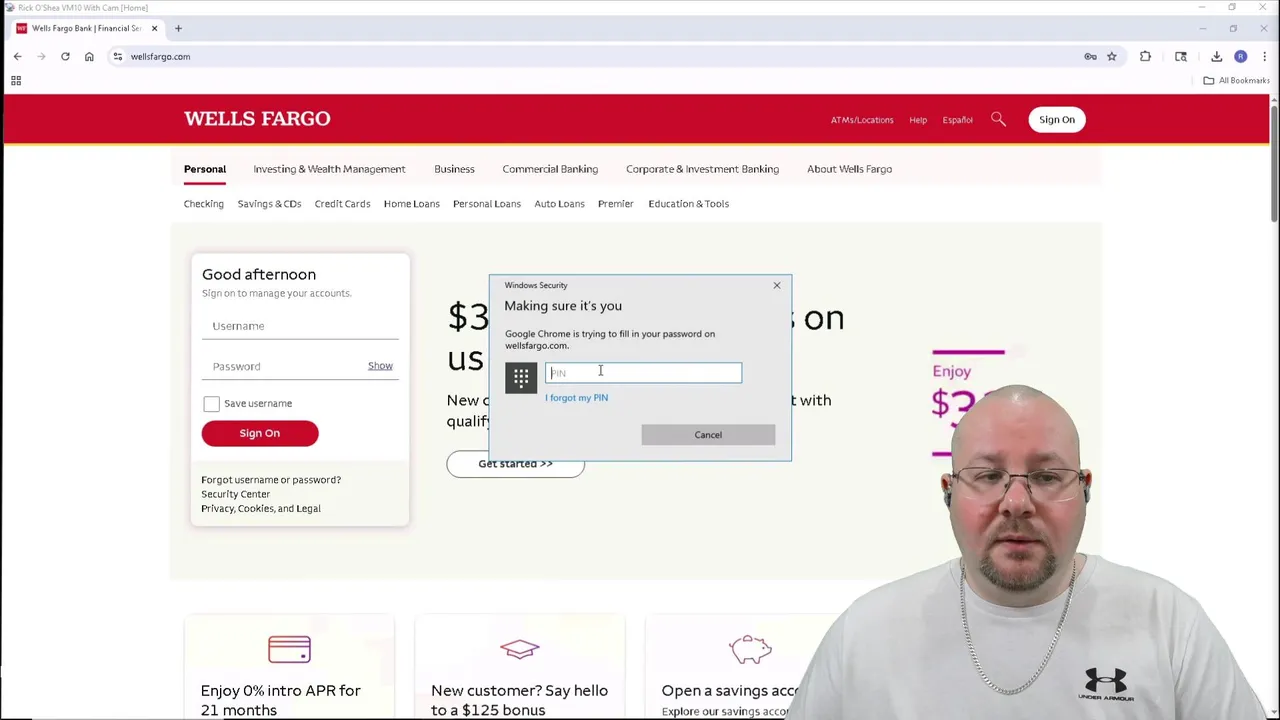Open the Education & Tools menu
The width and height of the screenshot is (1280, 720).
pyautogui.click(x=688, y=204)
